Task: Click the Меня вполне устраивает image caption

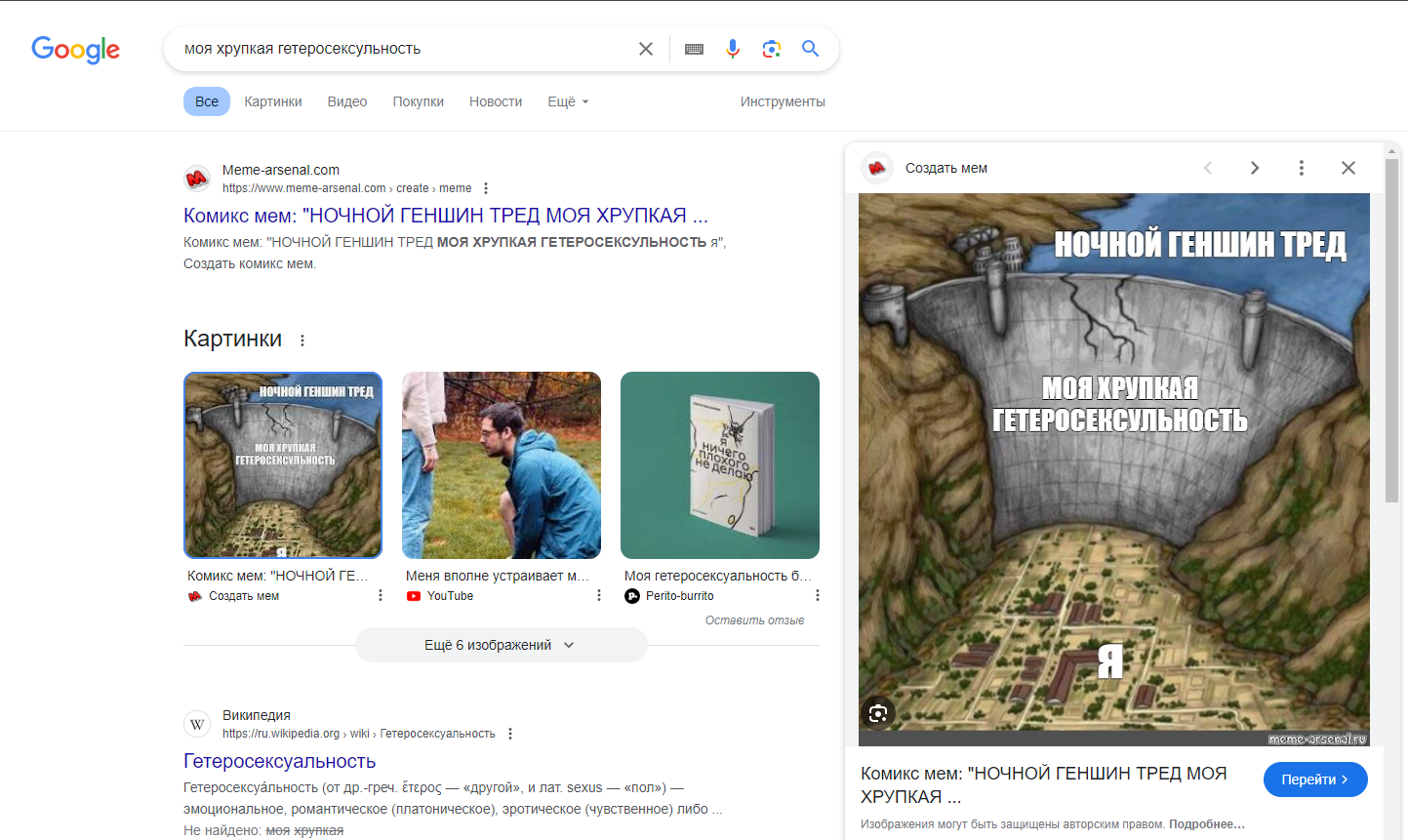Action: (498, 576)
